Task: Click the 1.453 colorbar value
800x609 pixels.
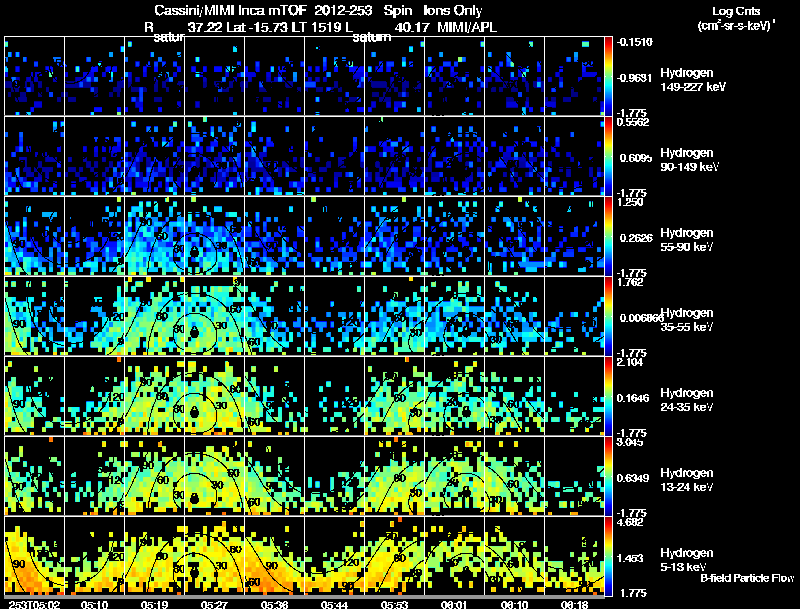Action: point(630,559)
